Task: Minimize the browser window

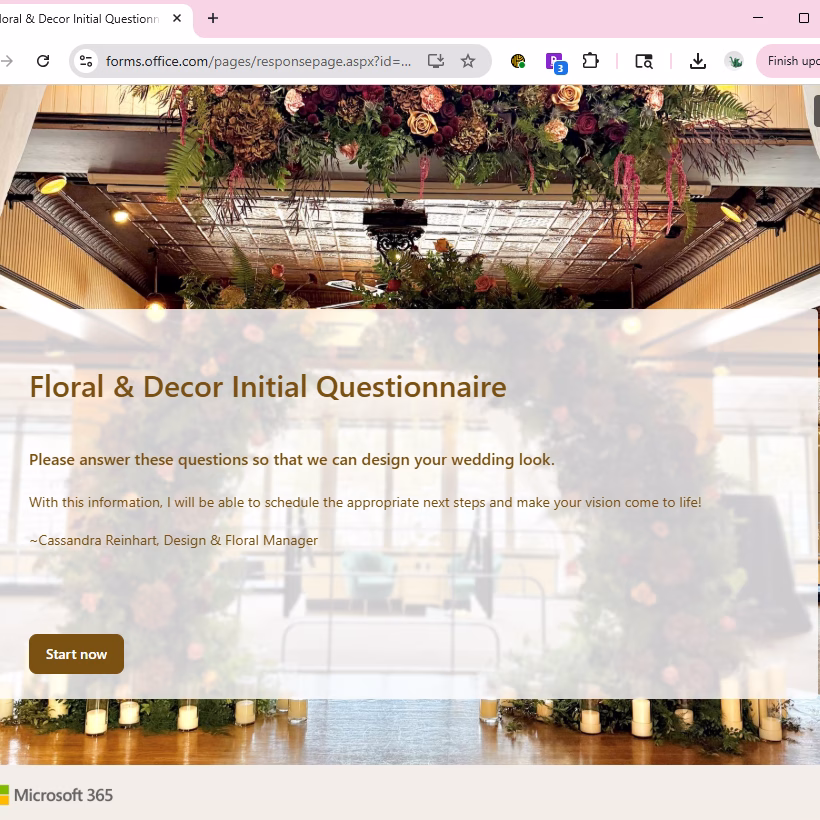Action: click(x=758, y=18)
